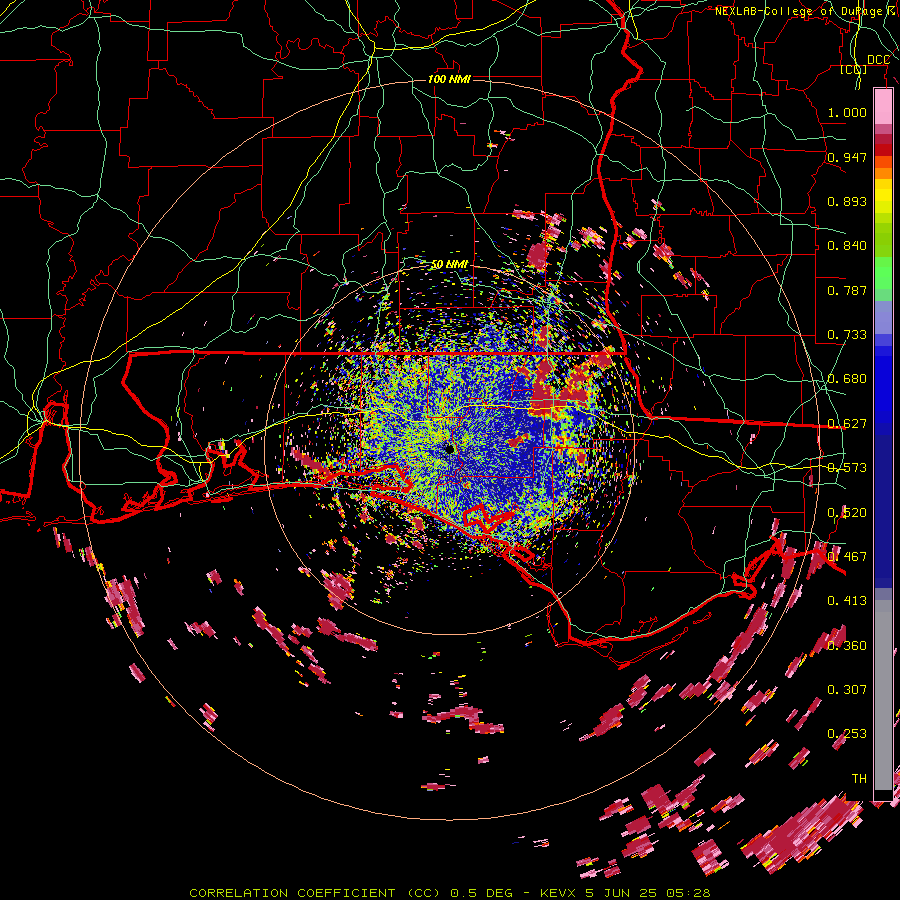Pick the lavender color bar segment

(883, 317)
